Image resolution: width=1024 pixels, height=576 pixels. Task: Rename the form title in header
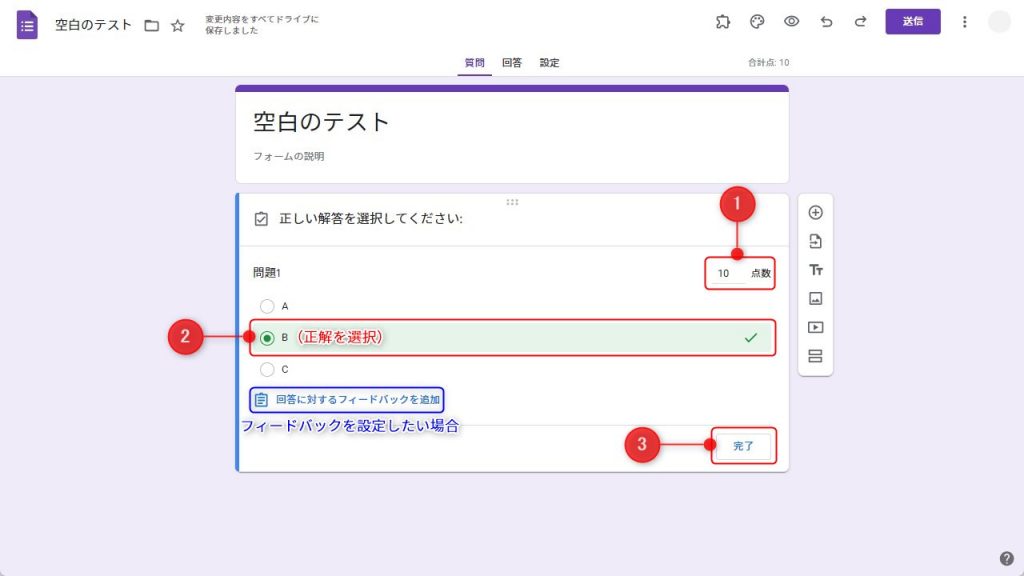93,25
